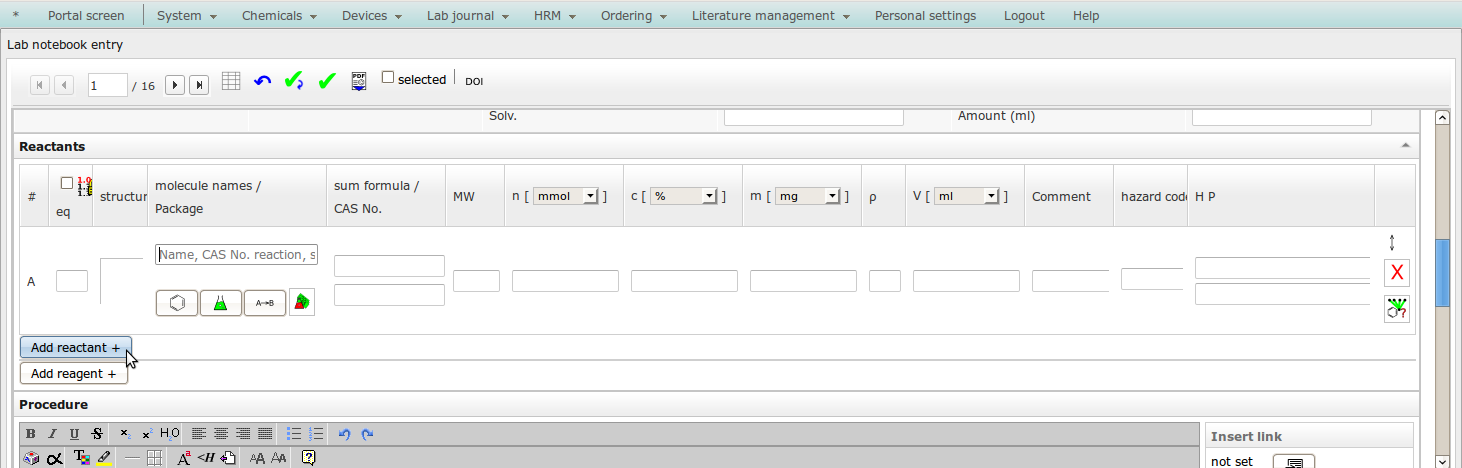Click the green flask chemical button
The height and width of the screenshot is (468, 1462).
[x=221, y=303]
